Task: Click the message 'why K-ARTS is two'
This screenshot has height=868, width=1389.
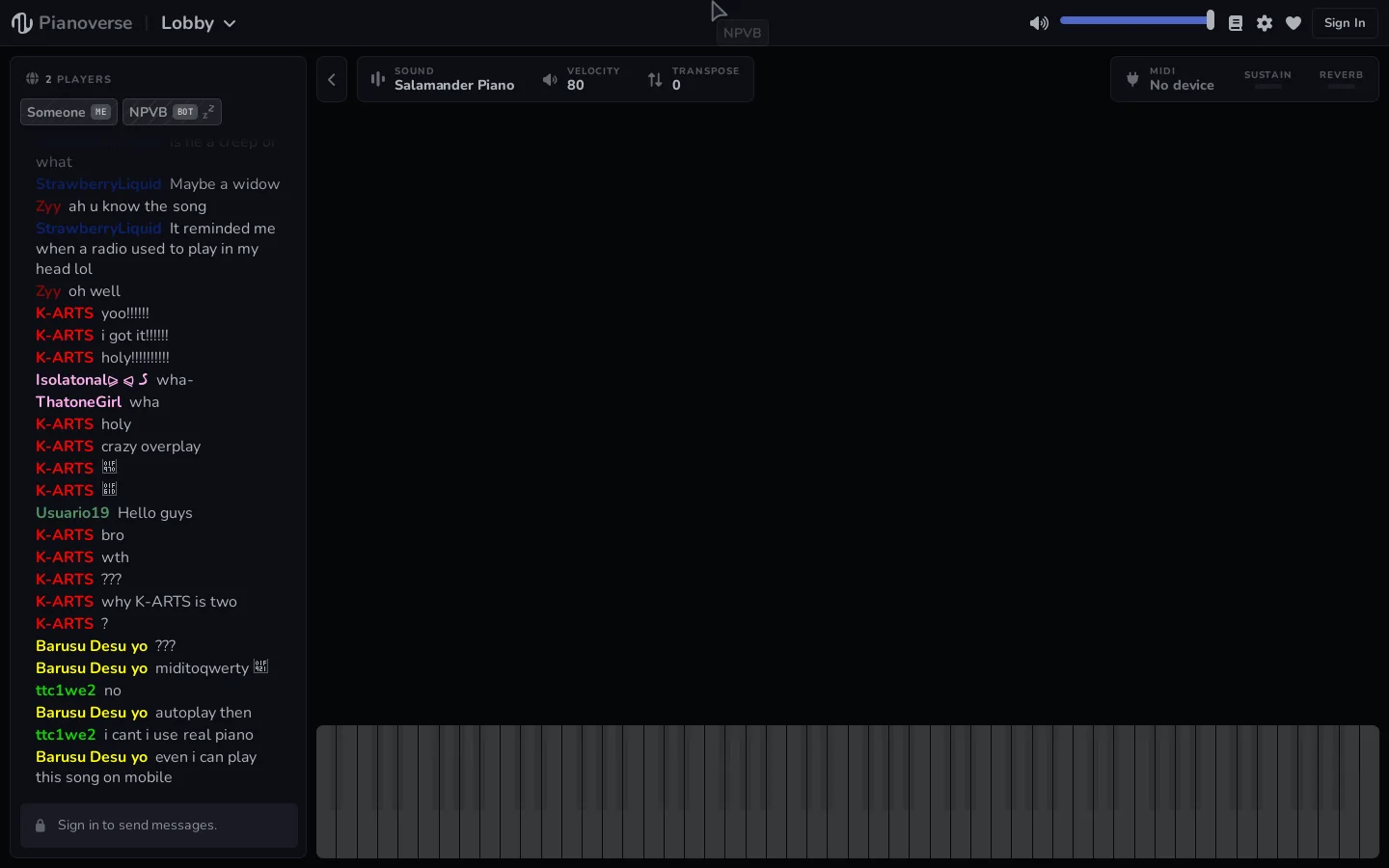Action: coord(169,602)
